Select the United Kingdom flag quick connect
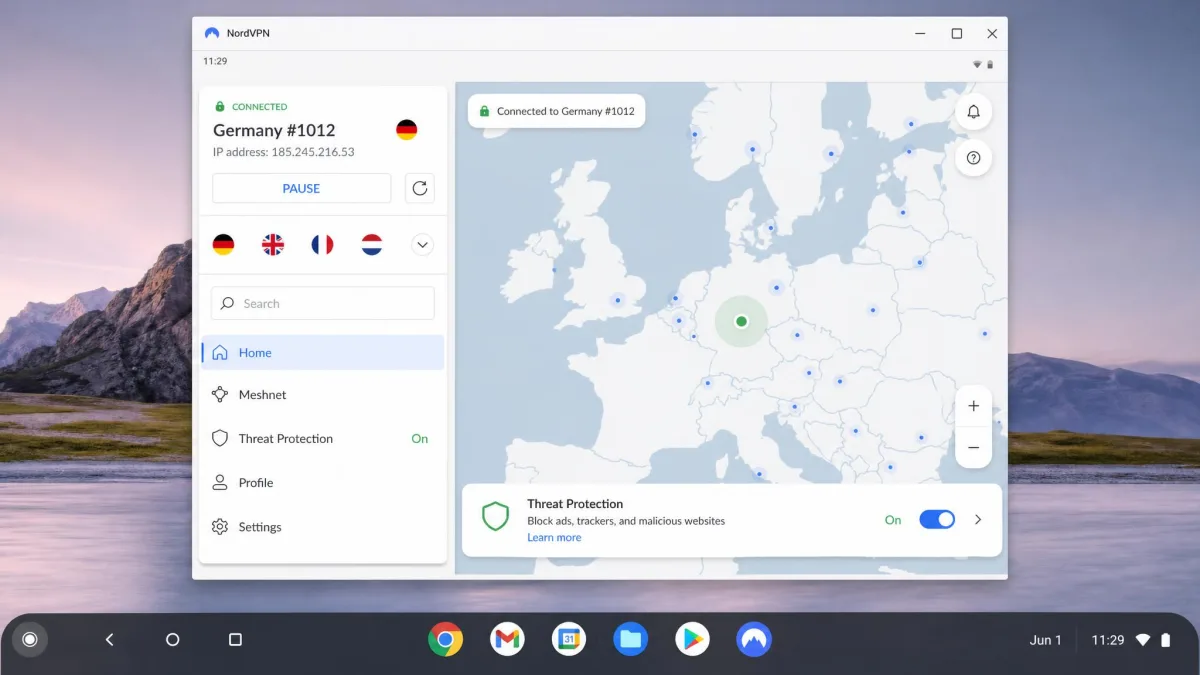1200x675 pixels. point(273,244)
